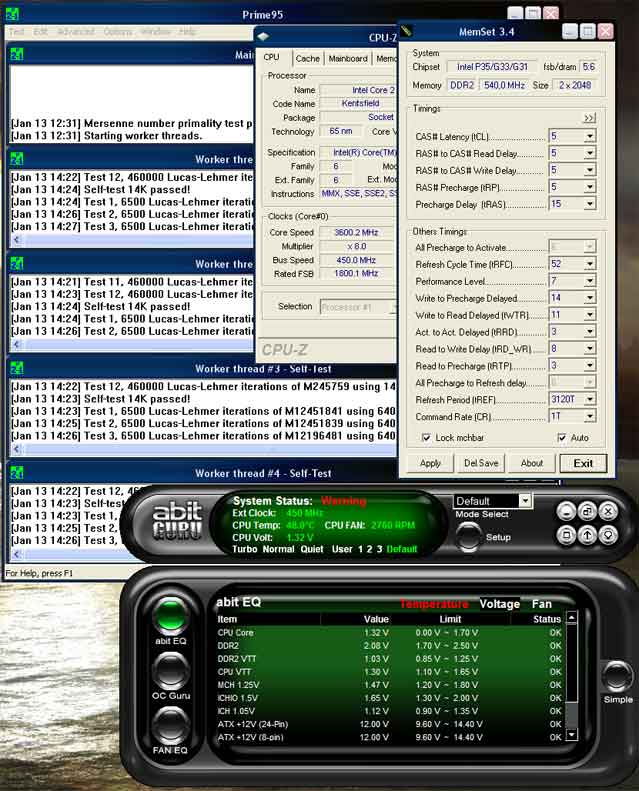639x791 pixels.
Task: Close abit Guru with the round X icon
Action: pos(609,512)
